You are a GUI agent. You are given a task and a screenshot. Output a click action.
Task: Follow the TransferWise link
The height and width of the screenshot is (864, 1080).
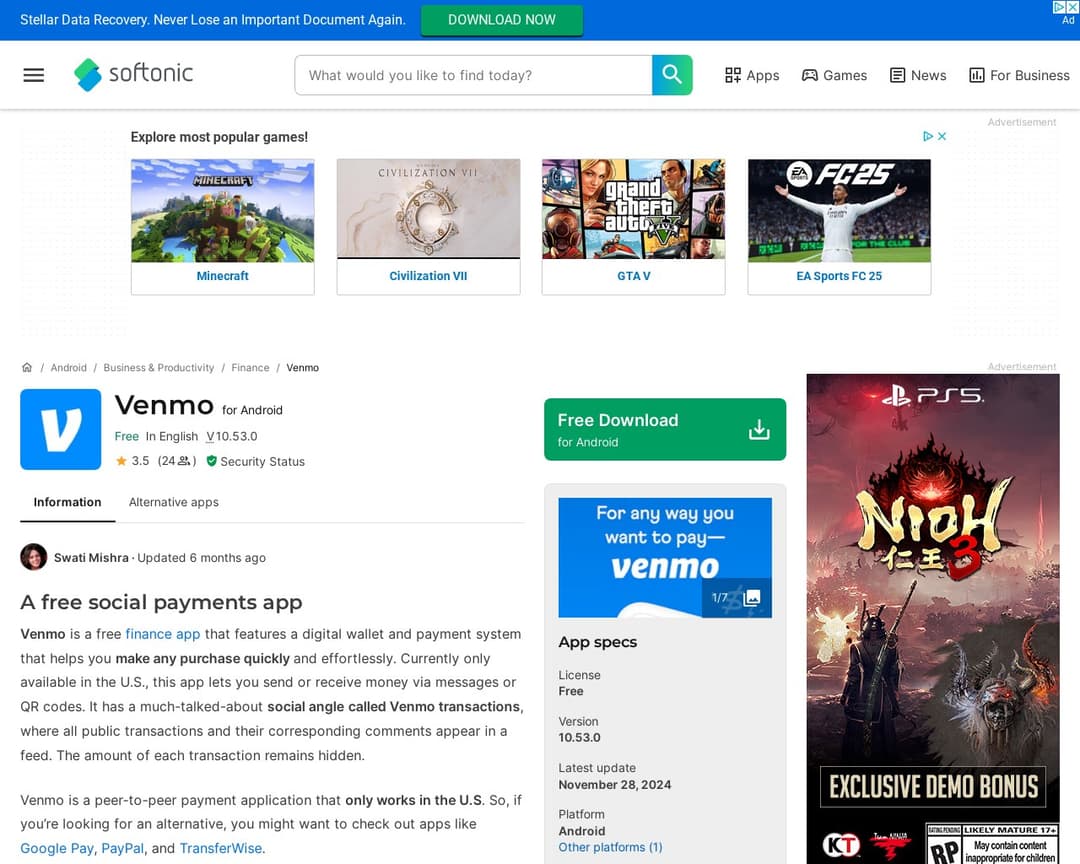tap(220, 848)
